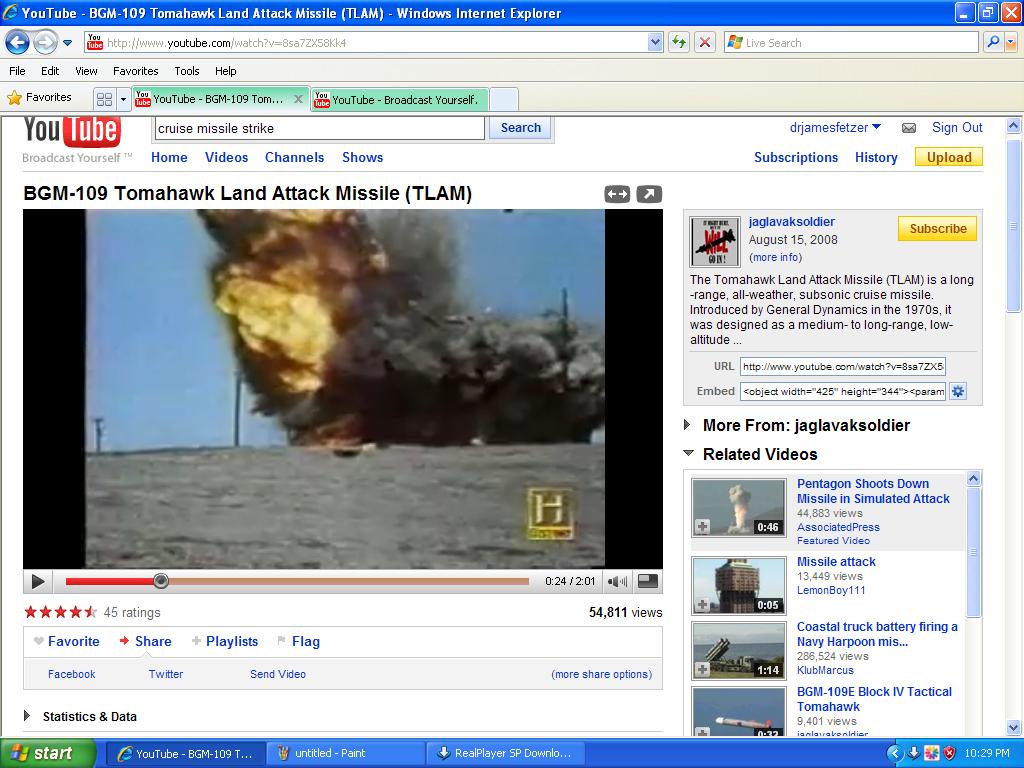The width and height of the screenshot is (1024, 768).
Task: Expand hidden system tray icons arrow
Action: point(895,753)
